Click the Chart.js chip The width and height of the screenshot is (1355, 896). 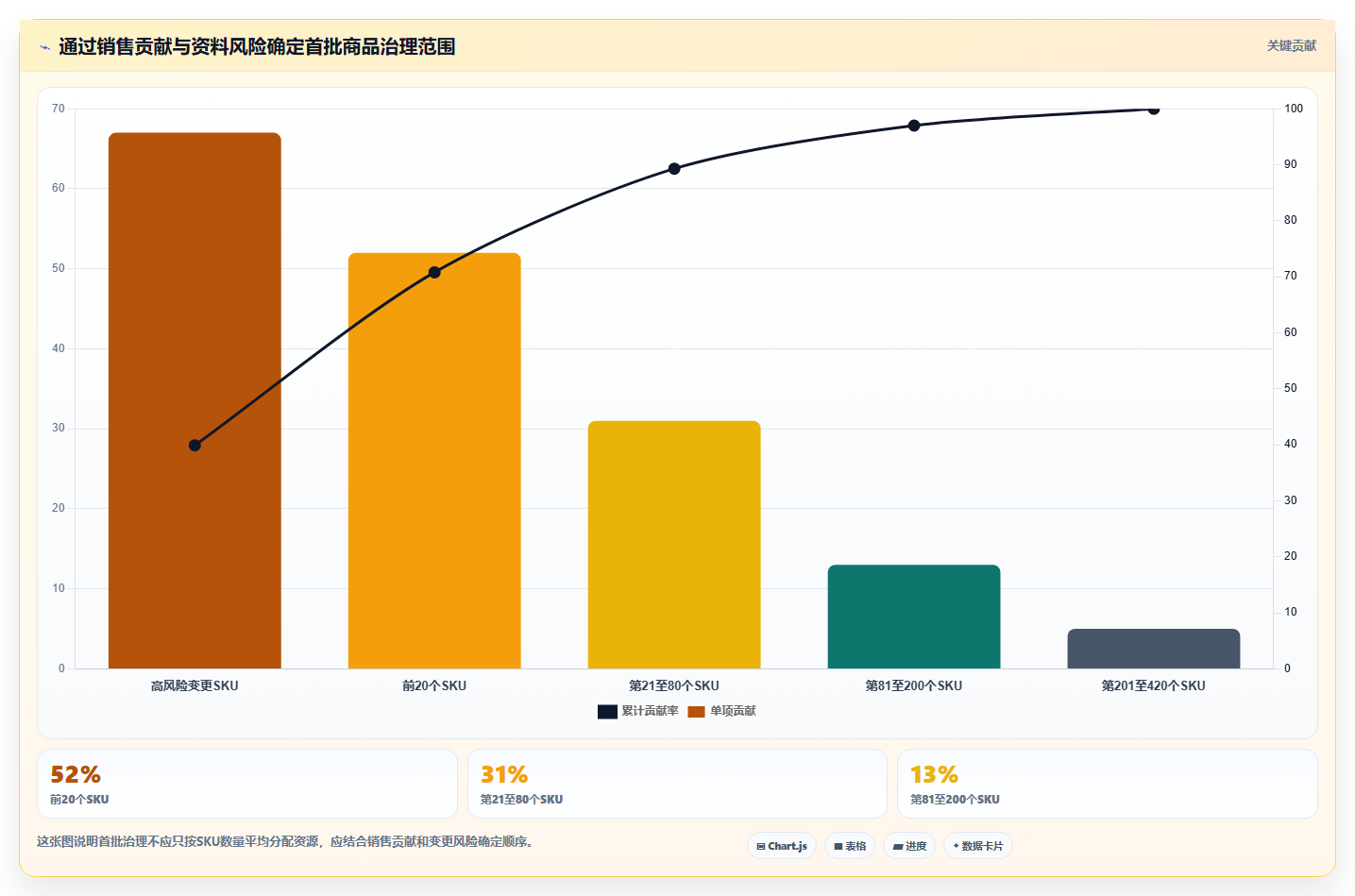coord(782,846)
